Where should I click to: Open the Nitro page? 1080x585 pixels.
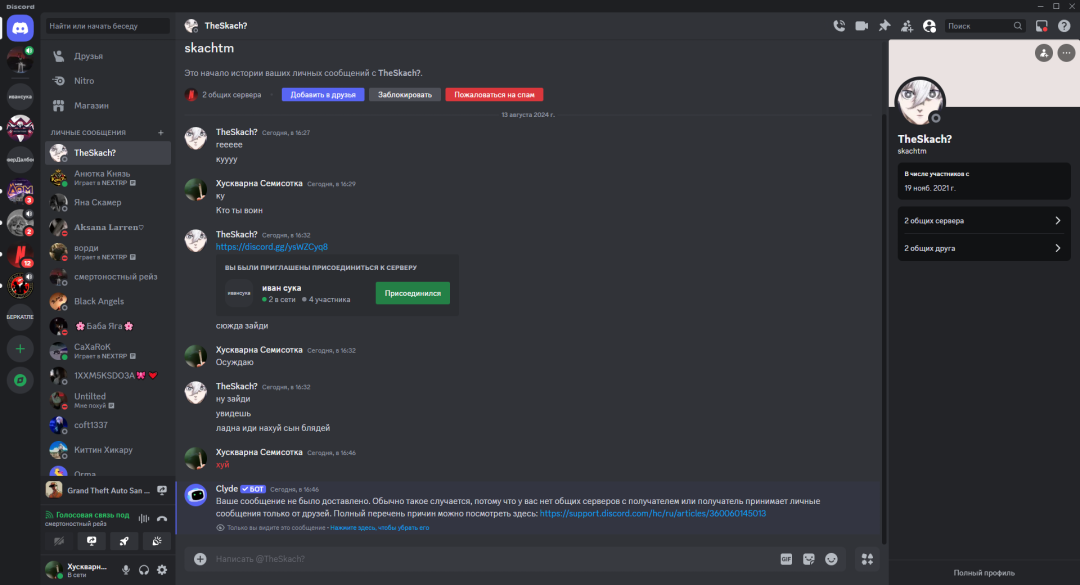84,81
